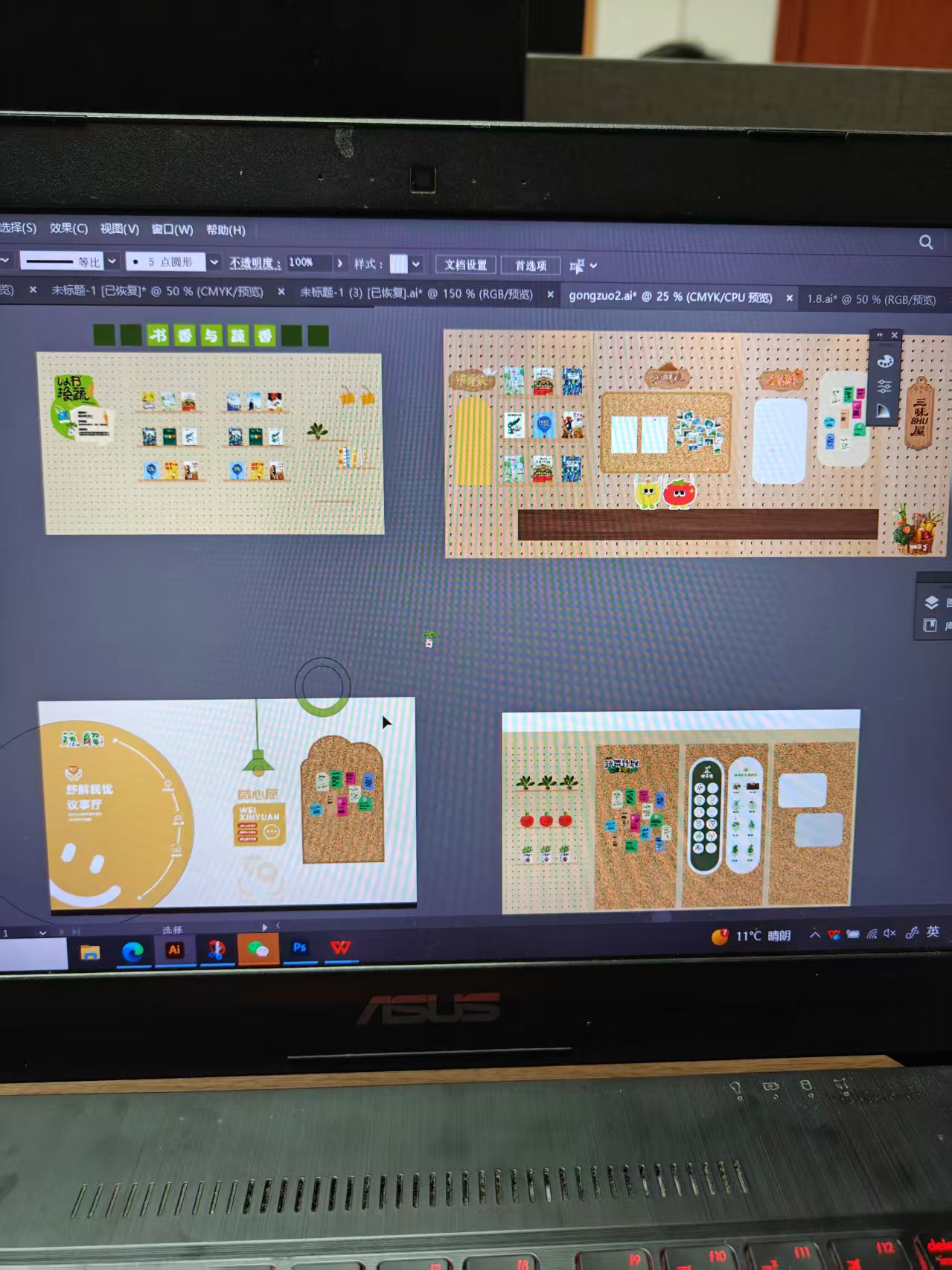Click the 首选项 button
The image size is (952, 1270).
coord(531,266)
